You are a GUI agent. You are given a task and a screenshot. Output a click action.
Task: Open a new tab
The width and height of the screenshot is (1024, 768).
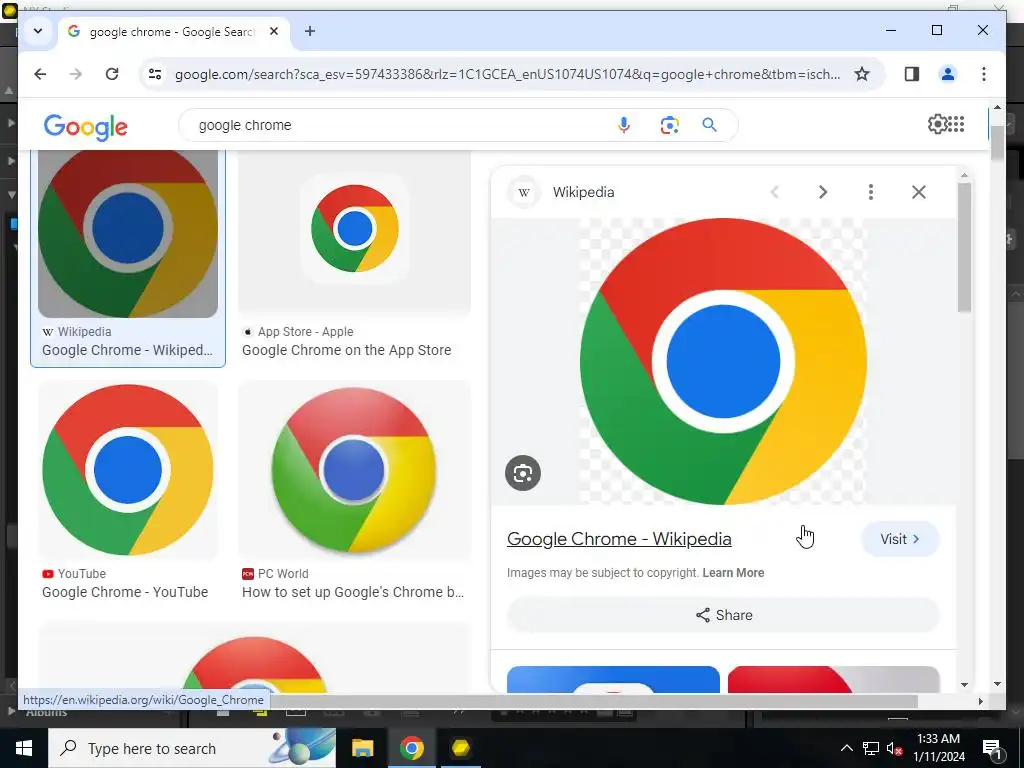(310, 31)
